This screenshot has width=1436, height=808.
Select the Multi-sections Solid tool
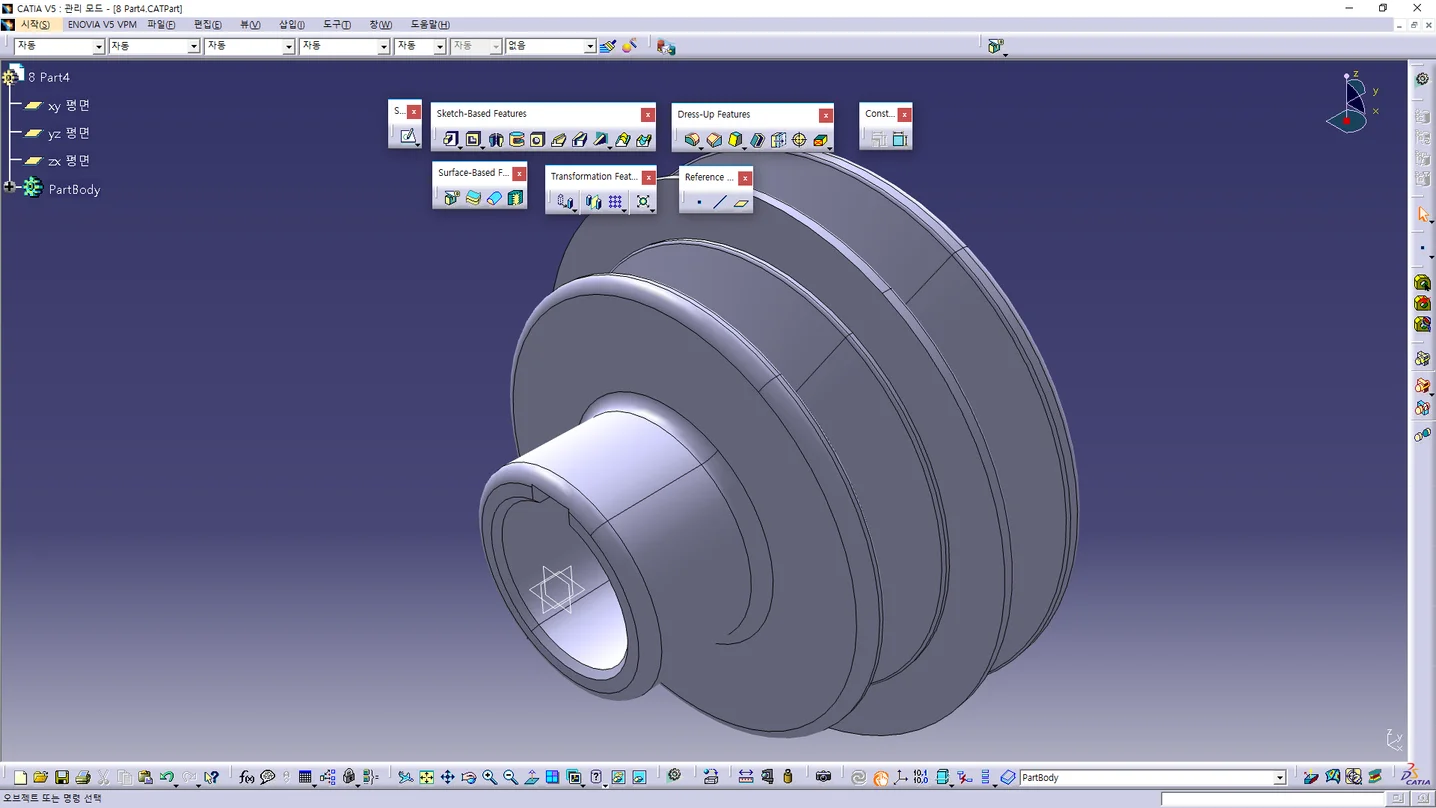[622, 140]
